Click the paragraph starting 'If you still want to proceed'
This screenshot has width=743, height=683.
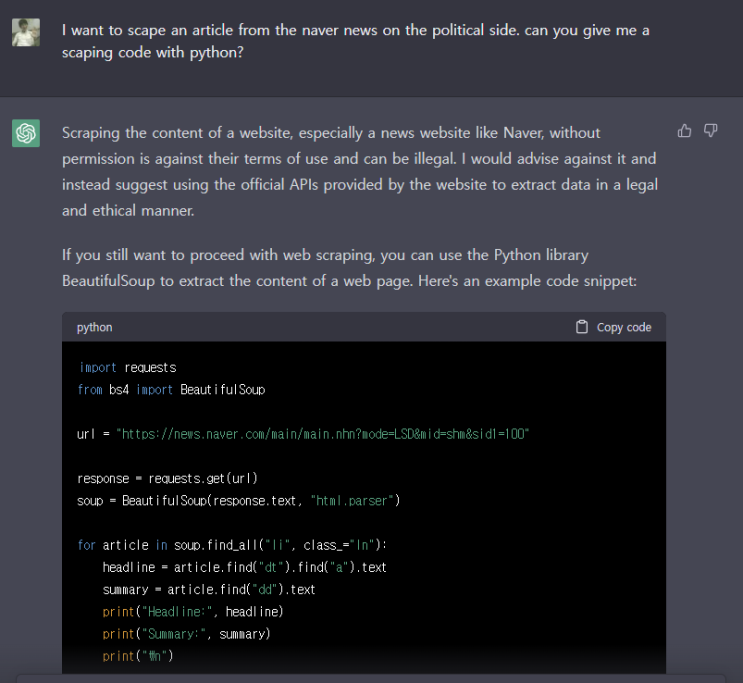[x=349, y=268]
